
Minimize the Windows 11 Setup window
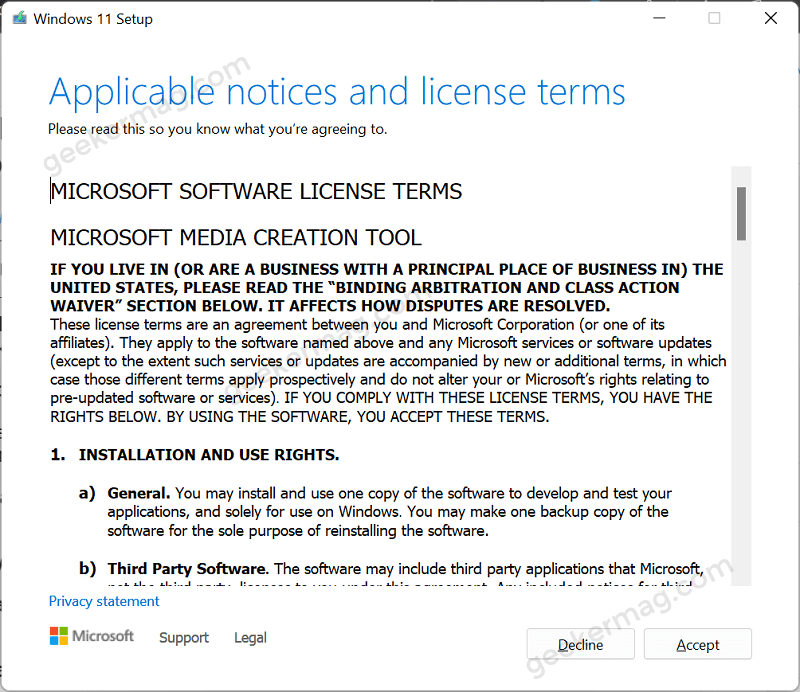659,18
